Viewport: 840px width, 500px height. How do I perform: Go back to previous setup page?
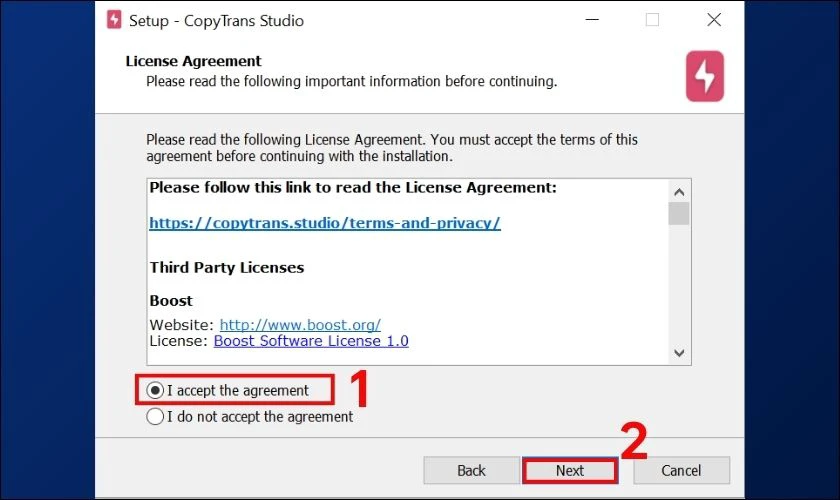471,471
